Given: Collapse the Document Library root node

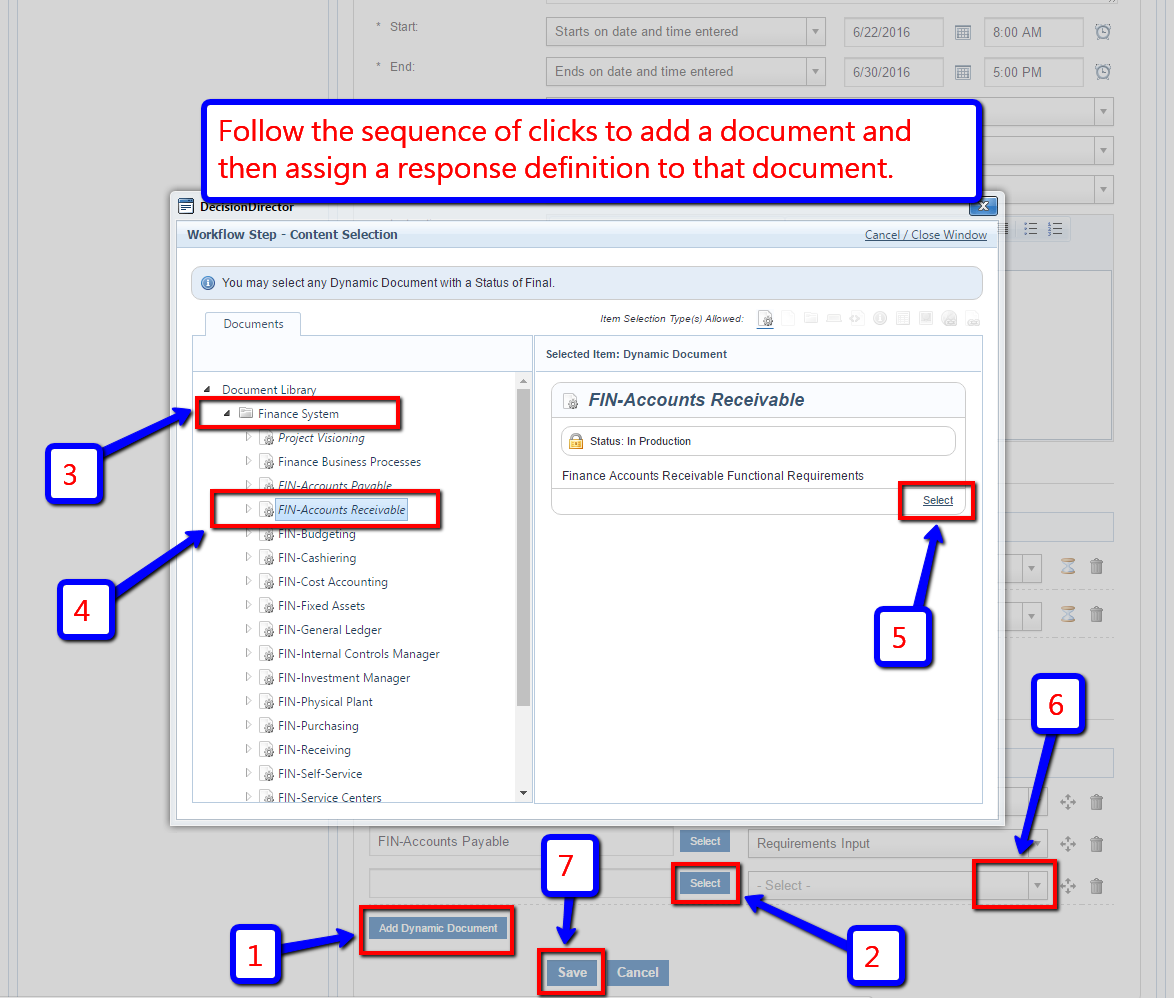Looking at the screenshot, I should [x=207, y=389].
